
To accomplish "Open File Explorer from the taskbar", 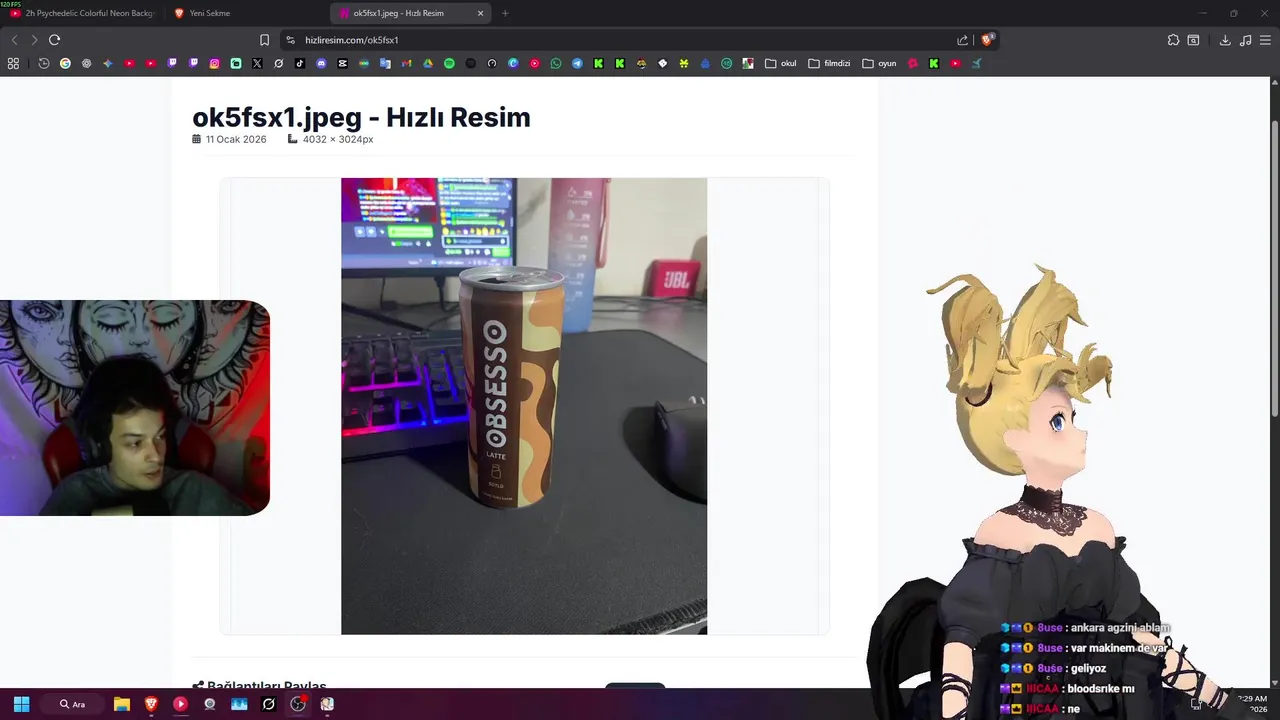I will [122, 704].
